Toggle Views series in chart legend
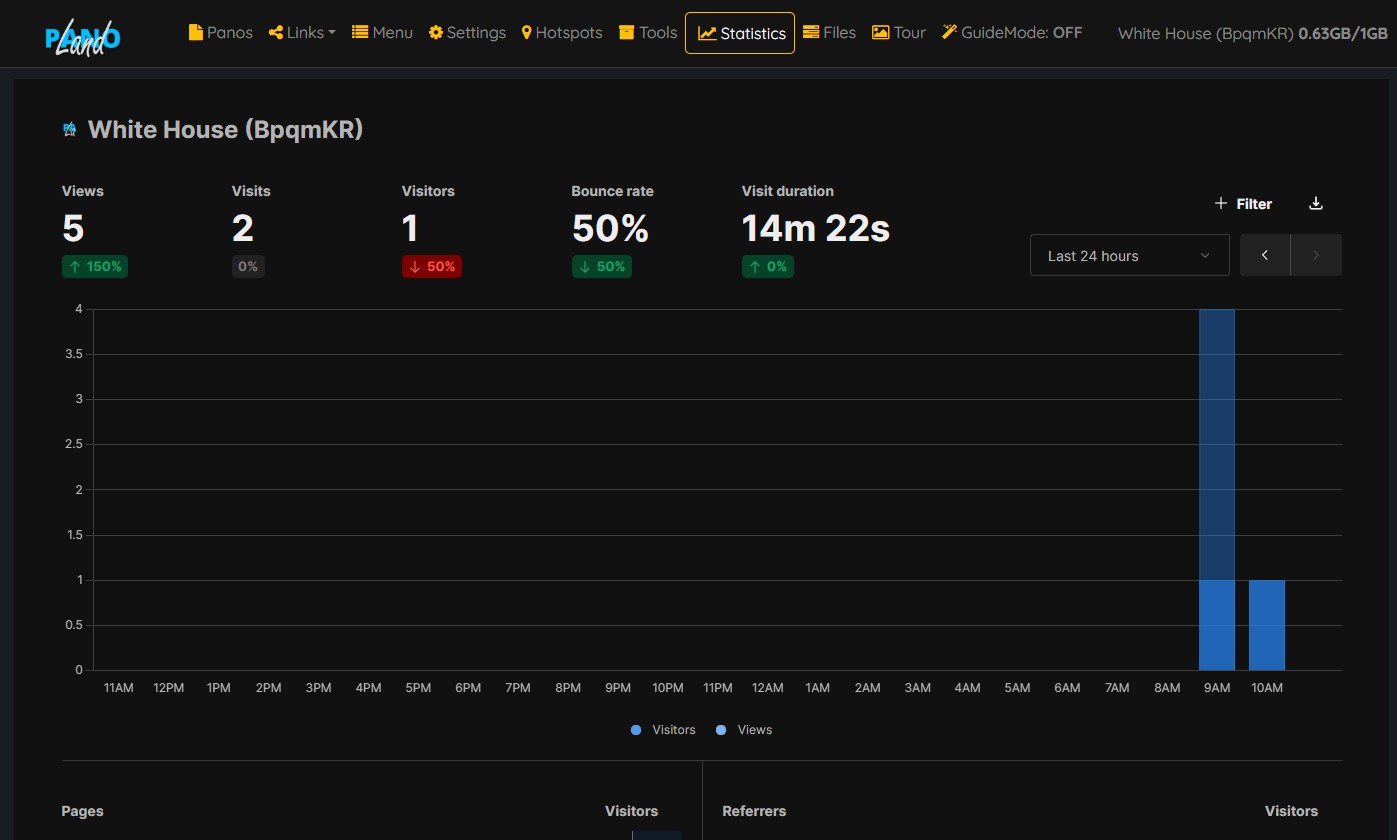The height and width of the screenshot is (840, 1397). tap(744, 730)
